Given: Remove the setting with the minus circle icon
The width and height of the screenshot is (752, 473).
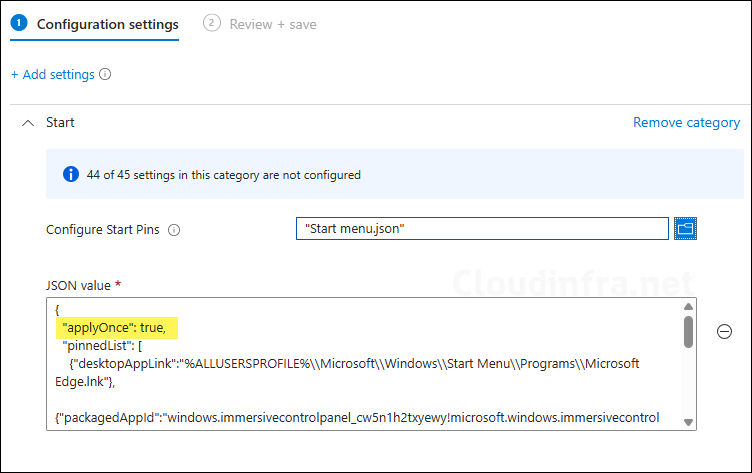Looking at the screenshot, I should point(724,331).
